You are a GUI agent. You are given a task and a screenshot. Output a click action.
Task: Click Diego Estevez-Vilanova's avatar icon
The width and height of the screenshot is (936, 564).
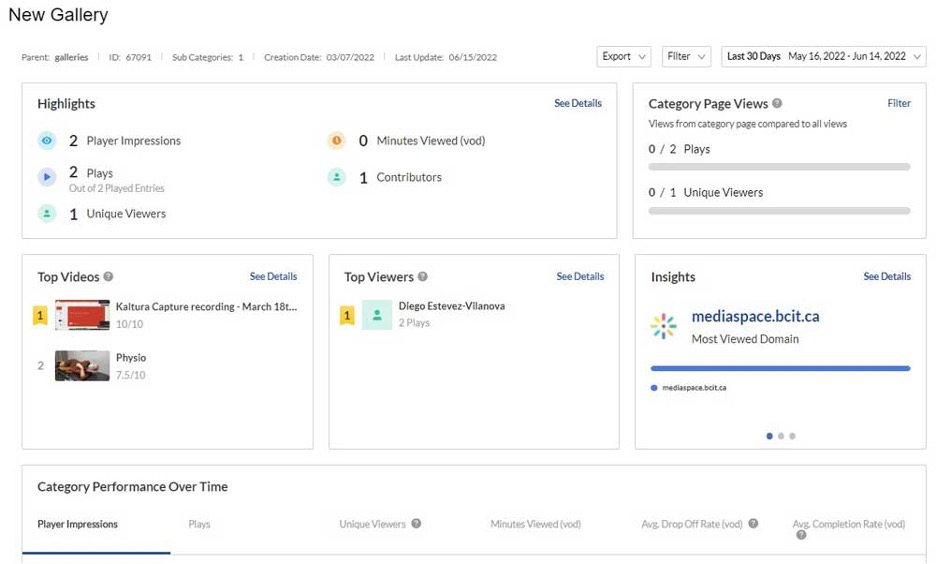pyautogui.click(x=377, y=315)
